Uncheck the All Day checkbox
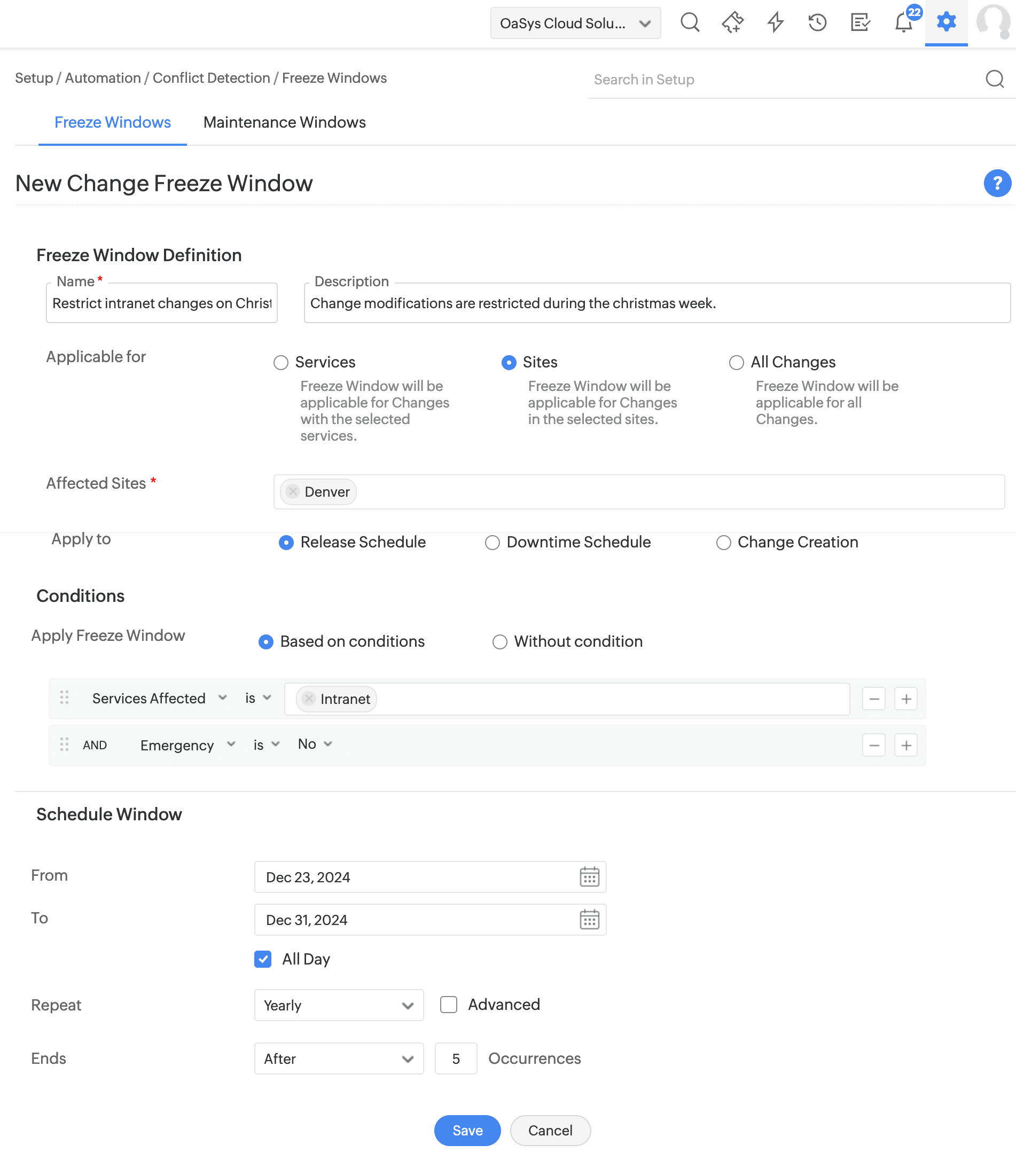Image resolution: width=1016 pixels, height=1176 pixels. tap(263, 959)
